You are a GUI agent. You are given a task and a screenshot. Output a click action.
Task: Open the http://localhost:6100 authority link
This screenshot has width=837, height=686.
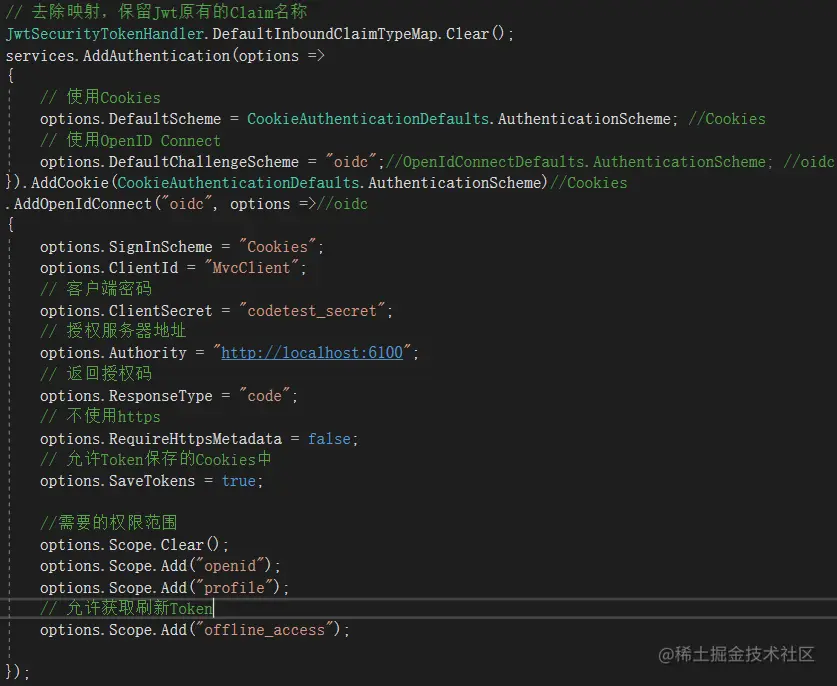pyautogui.click(x=312, y=353)
